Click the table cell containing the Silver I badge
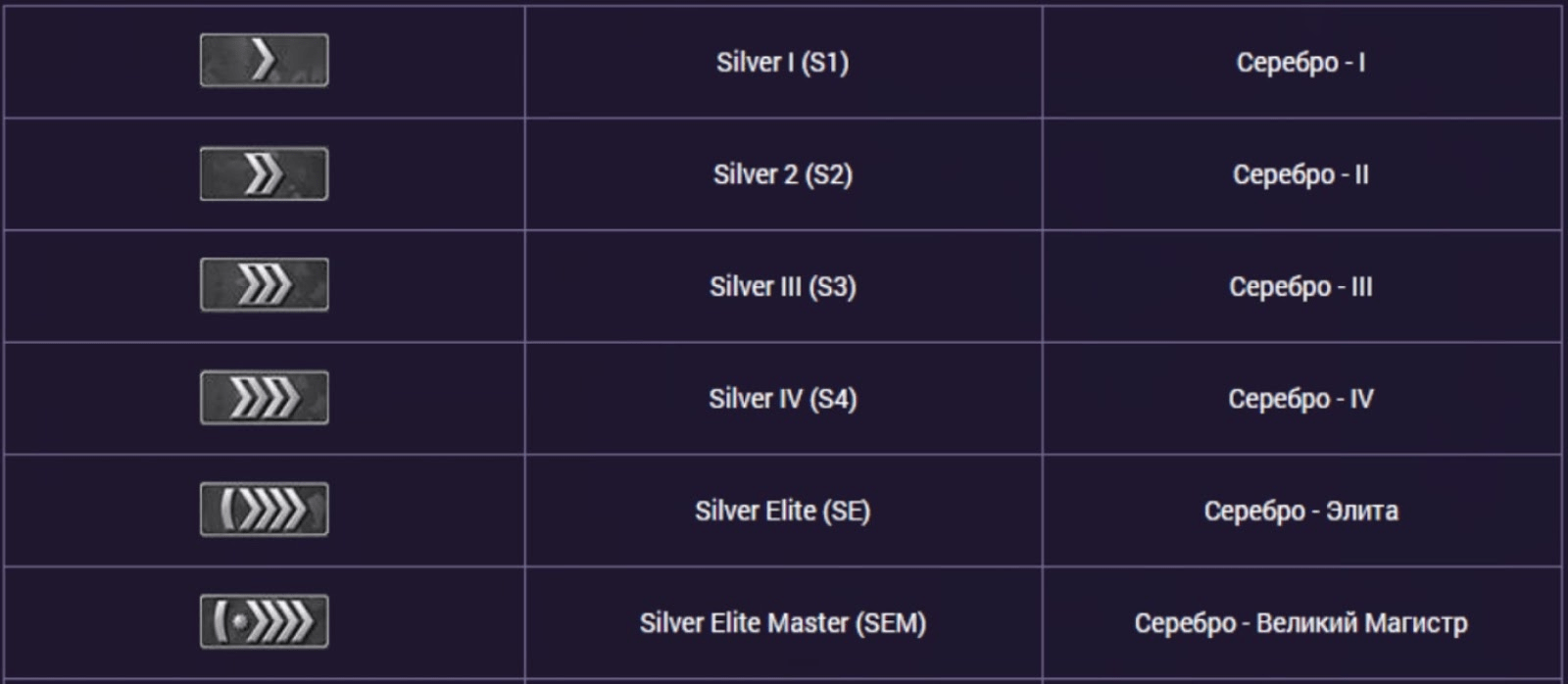Screen dimensions: 1568x684 (x=265, y=63)
